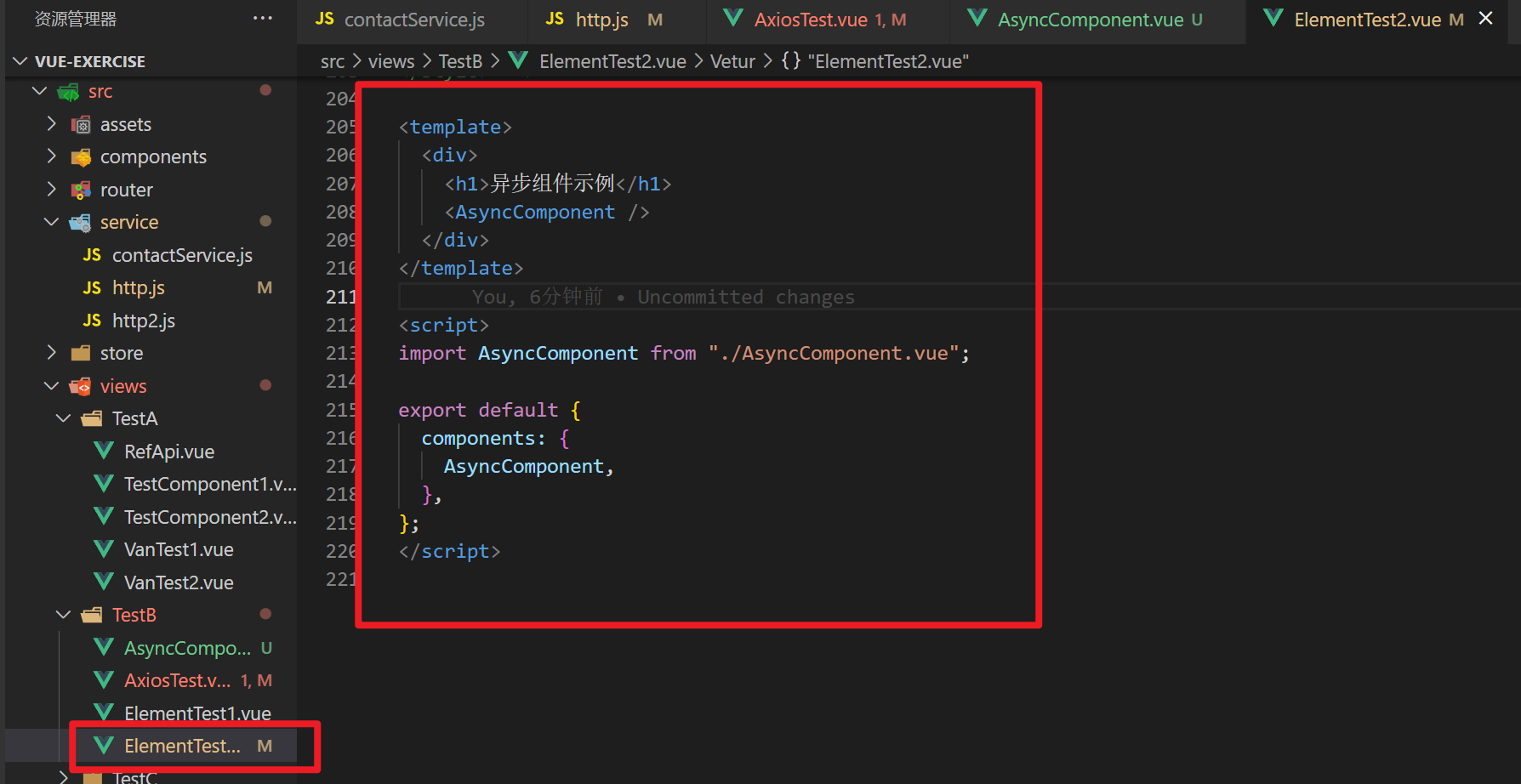This screenshot has width=1521, height=784.
Task: Collapse the src folder chevron
Action: coord(39,91)
